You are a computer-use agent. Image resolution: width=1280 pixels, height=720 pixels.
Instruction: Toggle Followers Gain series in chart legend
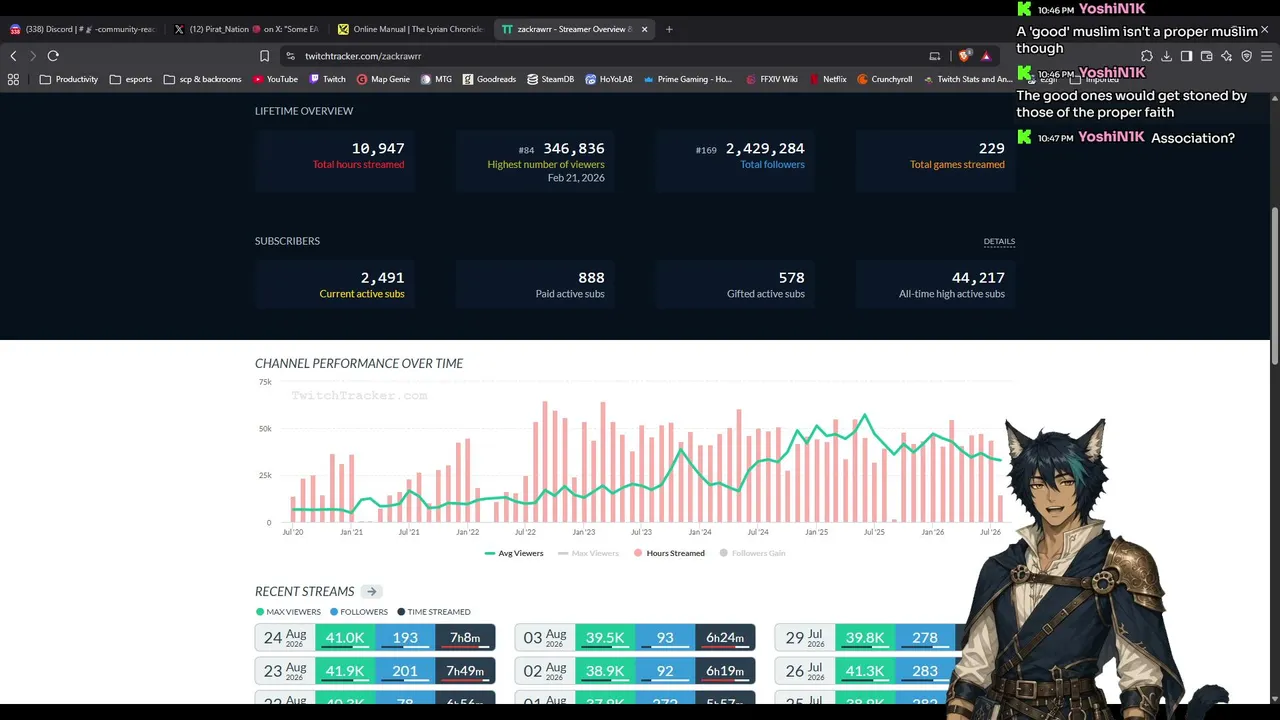(x=754, y=553)
